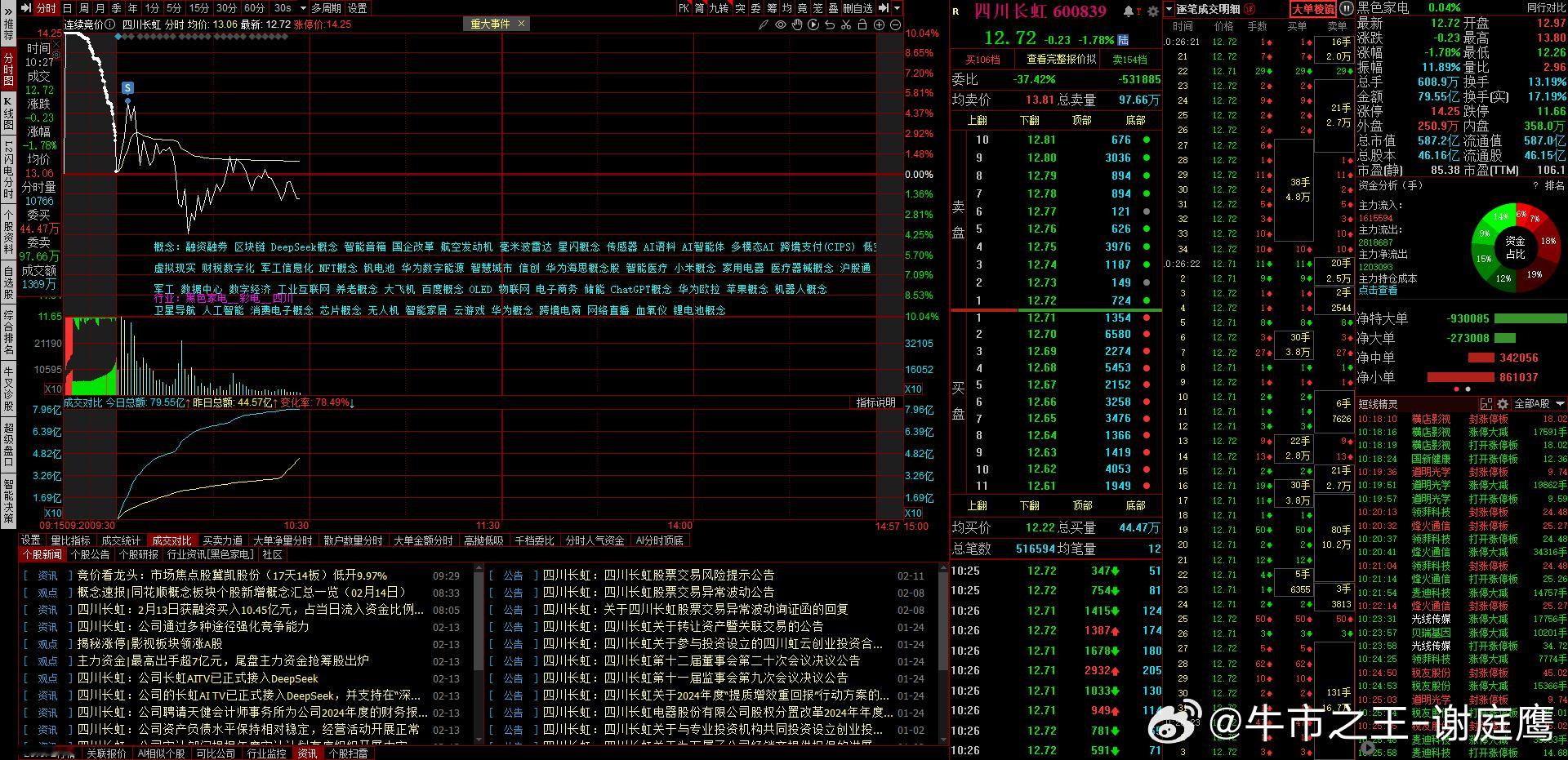Select the 30s chart period

283,8
